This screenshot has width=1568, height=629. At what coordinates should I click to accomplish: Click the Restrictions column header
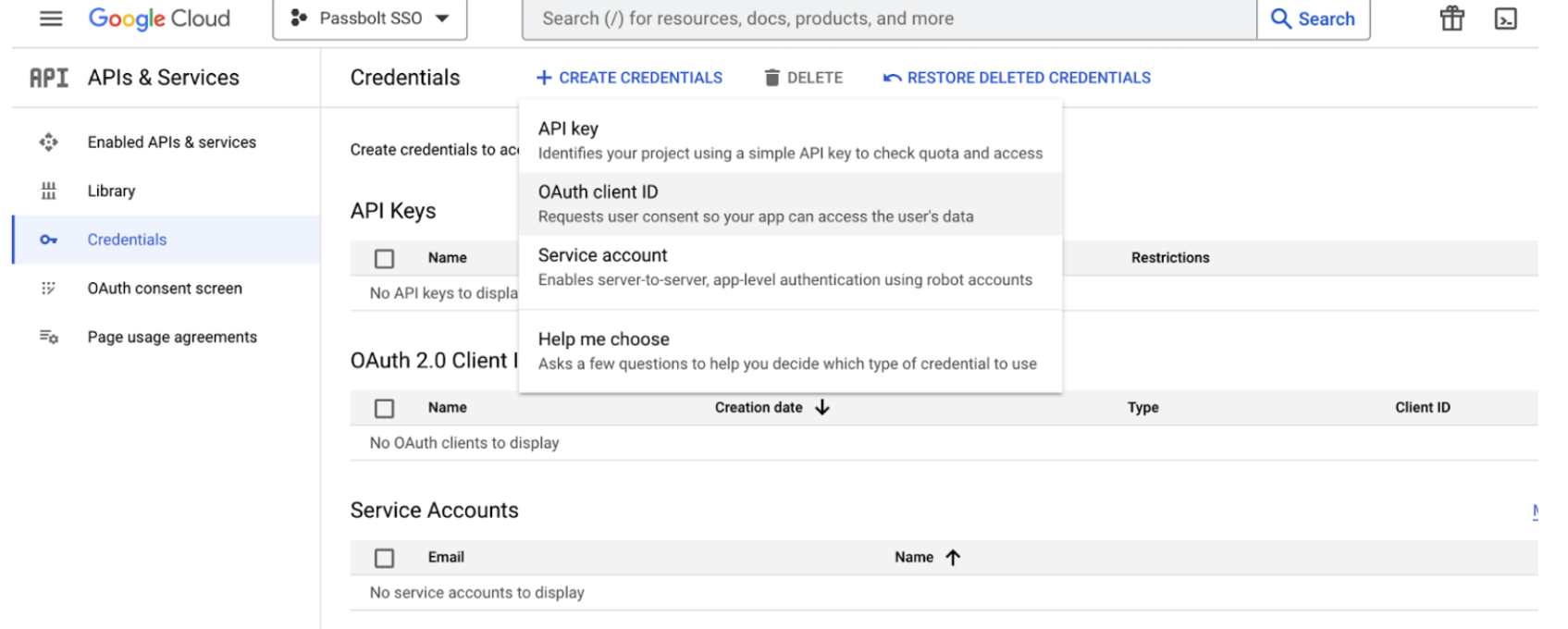(x=1170, y=257)
